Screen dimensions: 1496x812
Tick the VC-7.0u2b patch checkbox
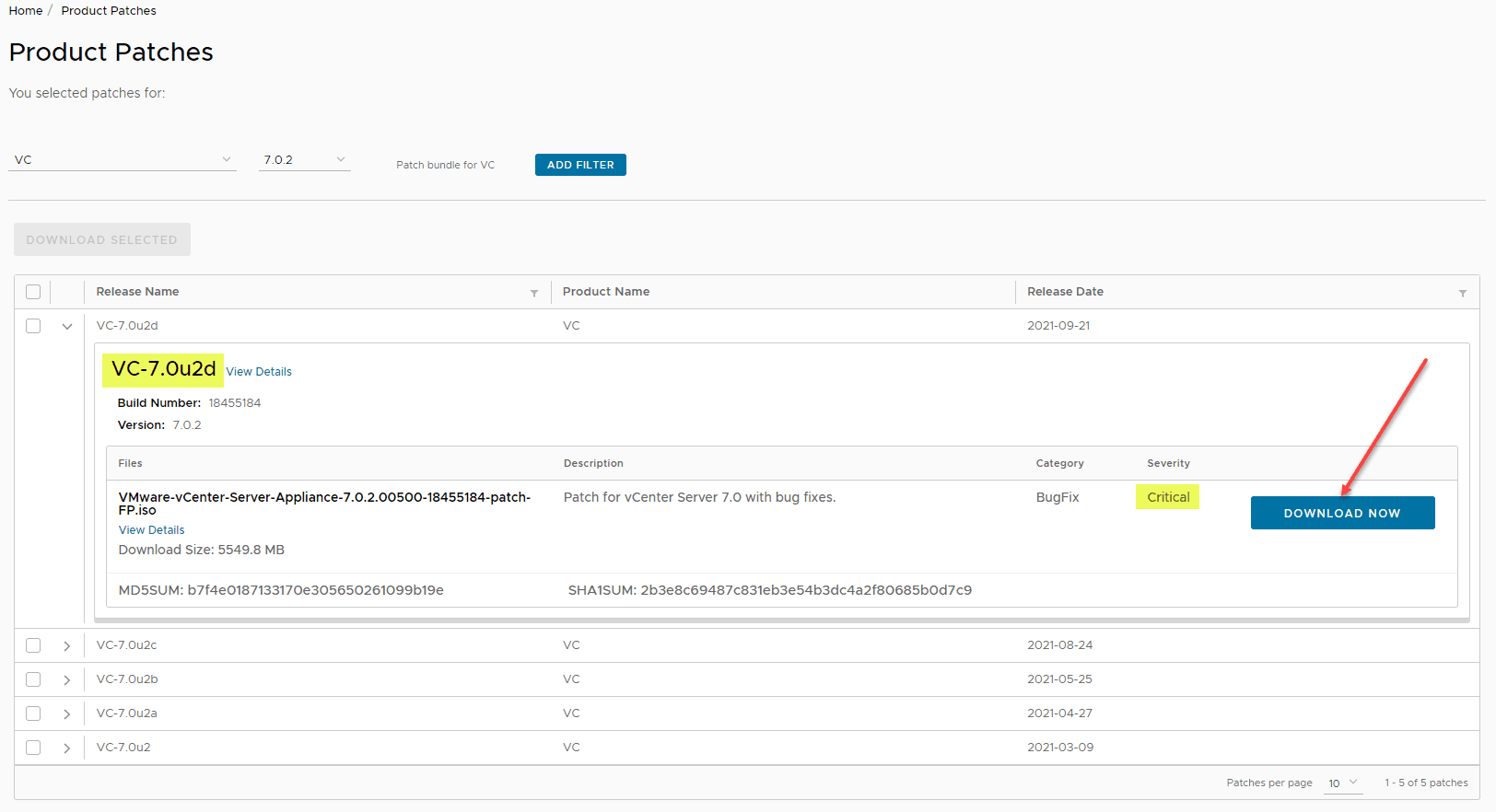pos(33,679)
